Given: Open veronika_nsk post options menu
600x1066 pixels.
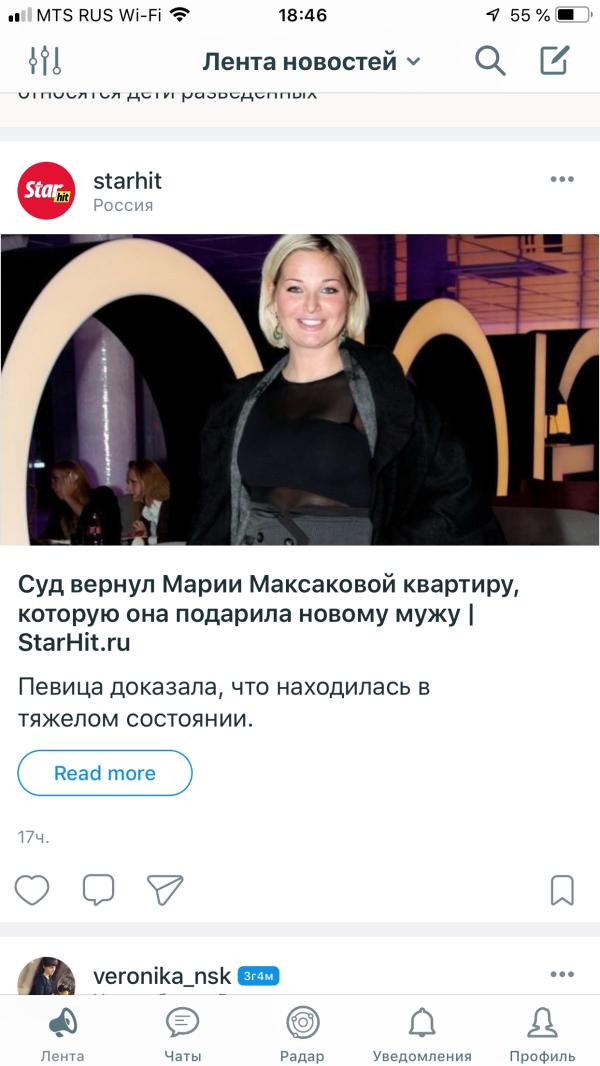Looking at the screenshot, I should 562,974.
